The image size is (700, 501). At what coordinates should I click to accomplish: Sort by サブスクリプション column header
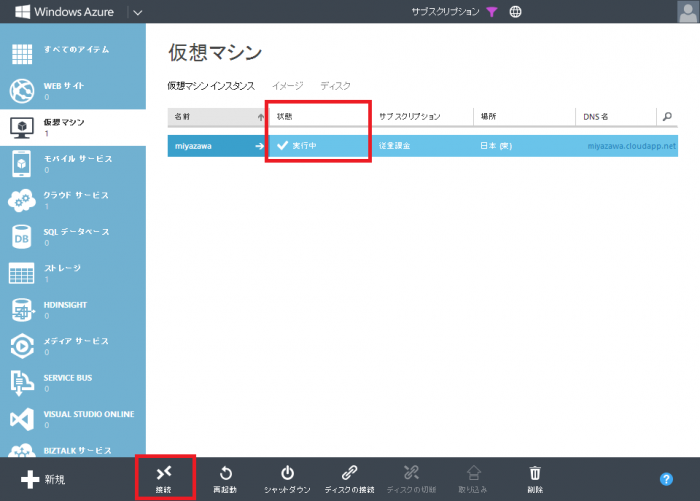click(x=422, y=117)
